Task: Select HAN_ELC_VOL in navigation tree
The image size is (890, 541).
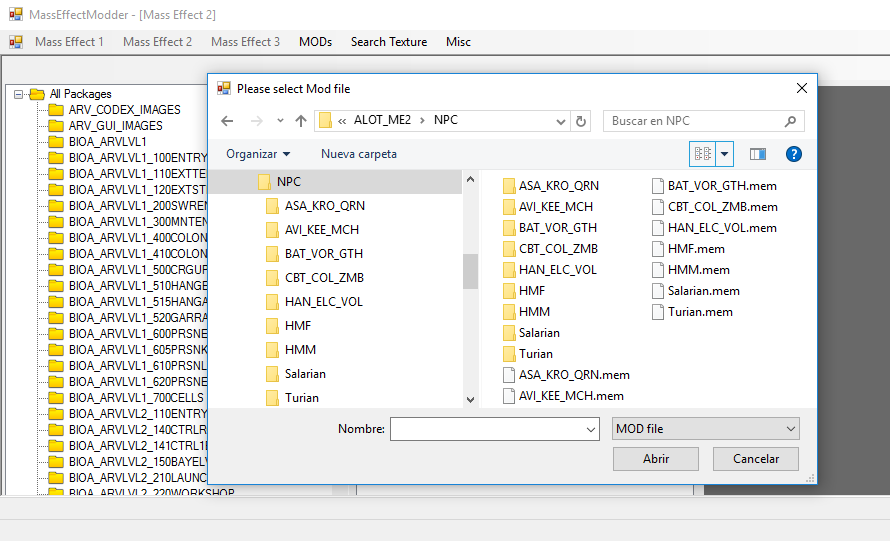Action: pyautogui.click(x=314, y=301)
